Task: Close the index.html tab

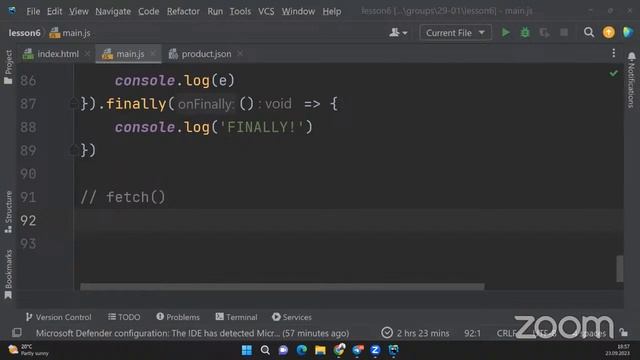Action: [87, 53]
